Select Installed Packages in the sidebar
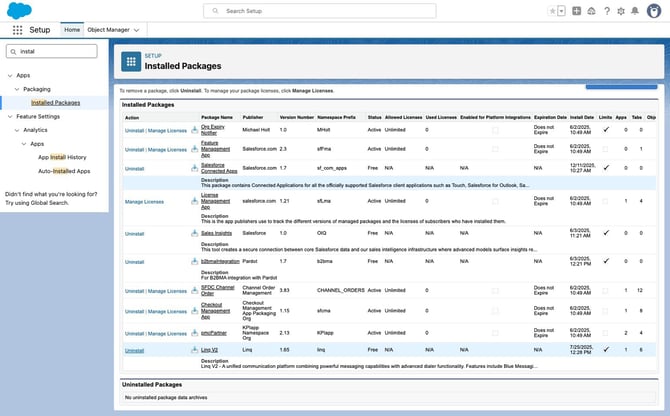The image size is (670, 416). [56, 103]
